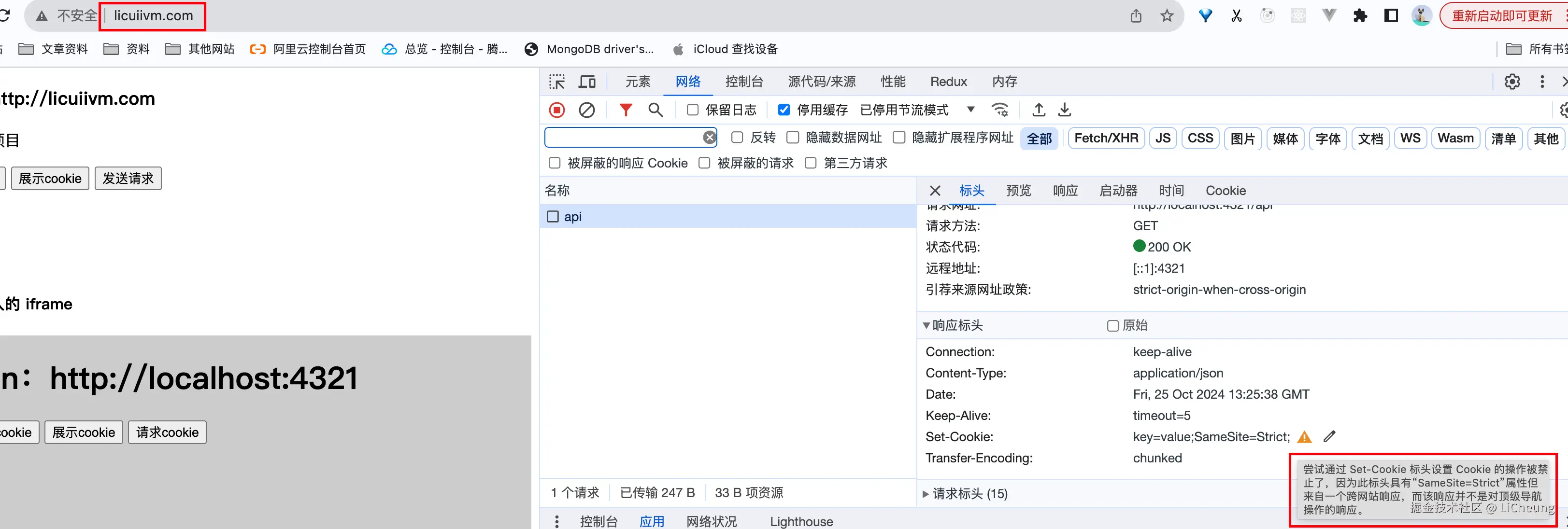Switch to the 控制台 DevTools tab
Image resolution: width=1568 pixels, height=529 pixels.
[x=744, y=82]
